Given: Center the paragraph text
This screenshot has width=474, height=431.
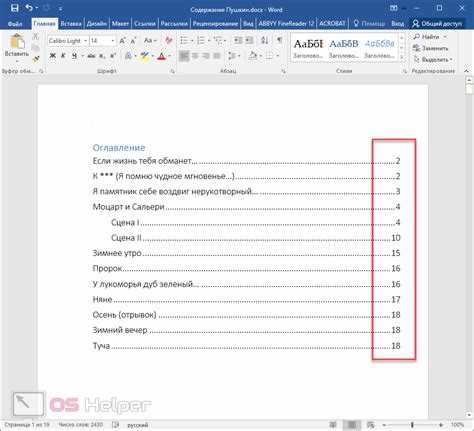Looking at the screenshot, I should point(195,56).
